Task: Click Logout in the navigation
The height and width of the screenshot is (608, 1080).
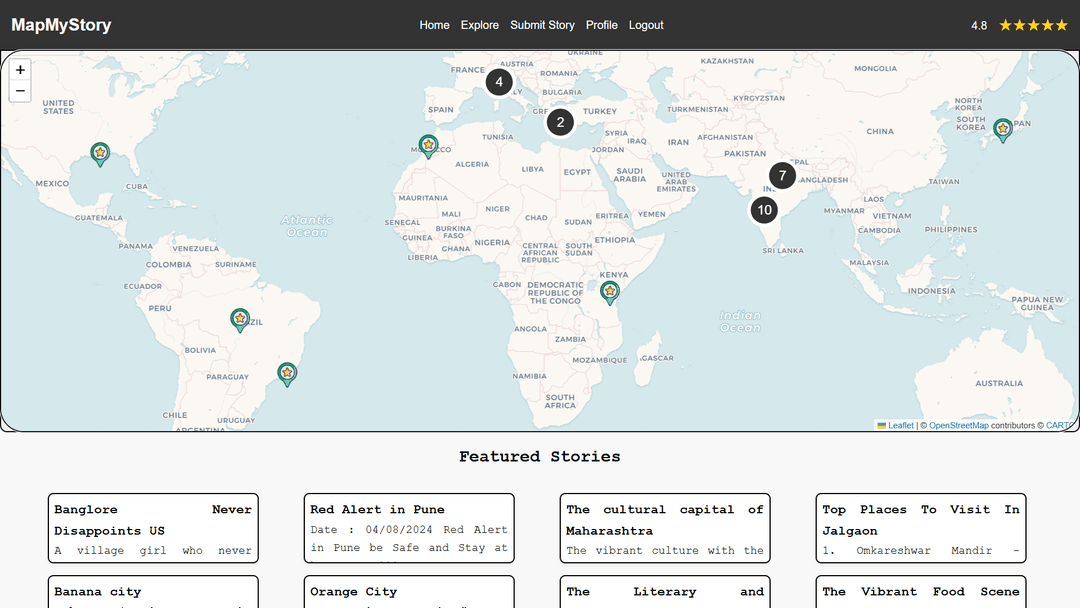Action: tap(646, 25)
